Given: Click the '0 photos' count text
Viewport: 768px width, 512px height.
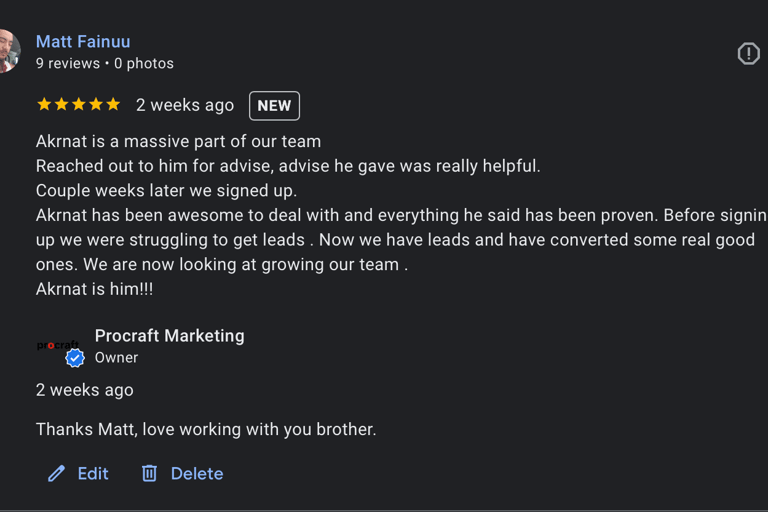Looking at the screenshot, I should click(x=144, y=64).
